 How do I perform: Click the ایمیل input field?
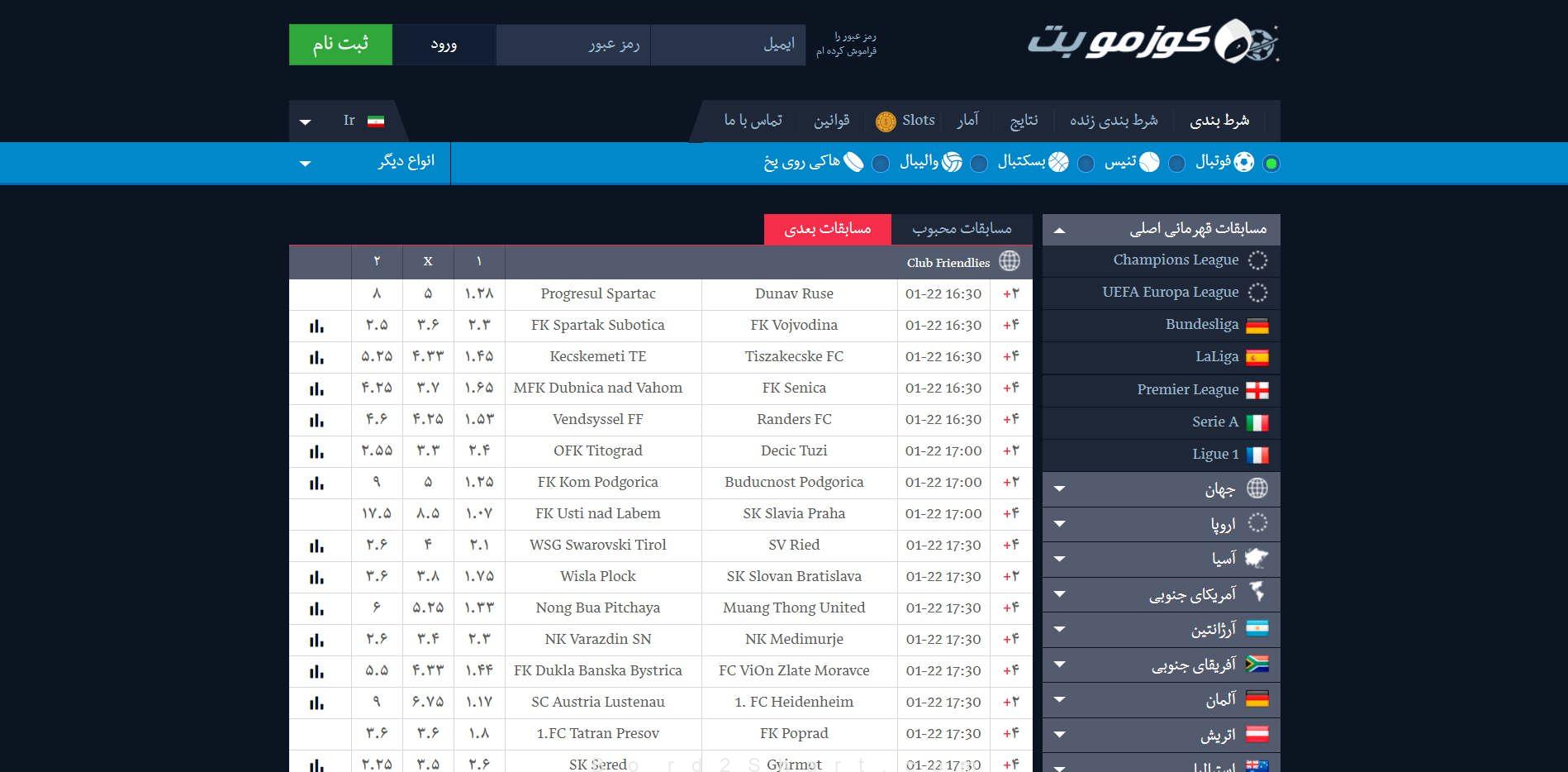pos(728,45)
